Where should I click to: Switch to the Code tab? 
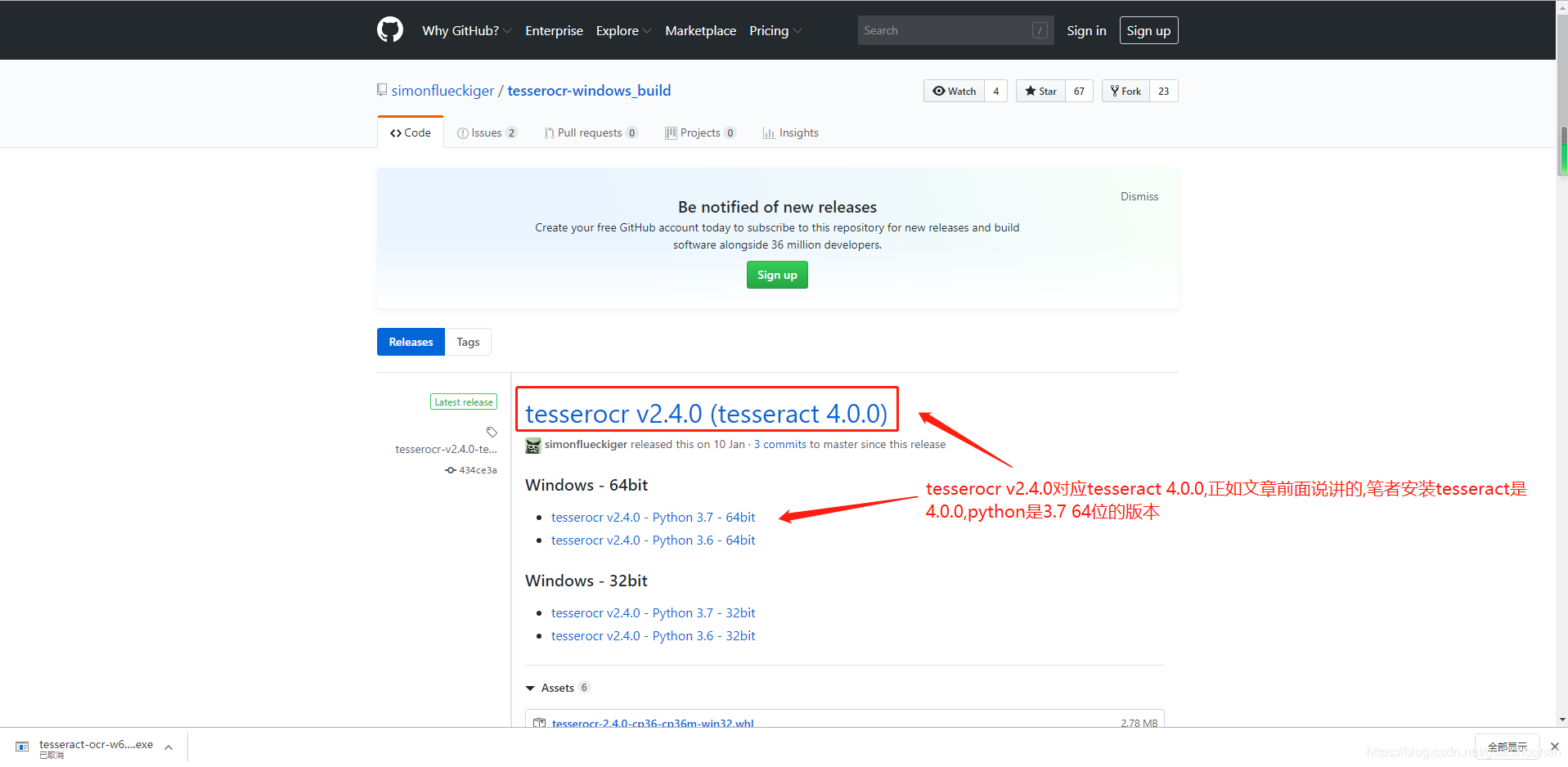point(411,132)
